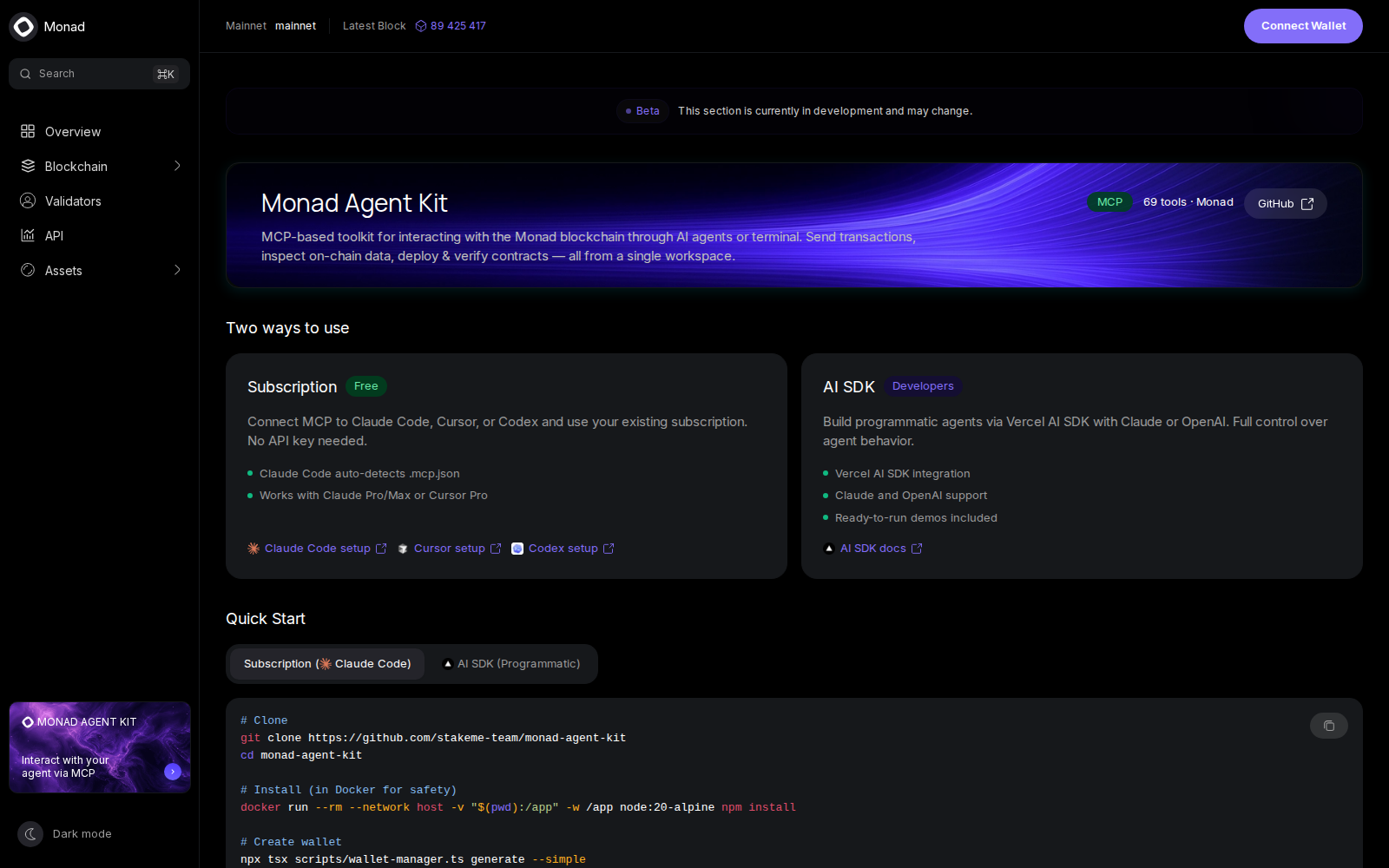Expand the Assets menu chevron
The width and height of the screenshot is (1389, 868).
pyautogui.click(x=177, y=270)
